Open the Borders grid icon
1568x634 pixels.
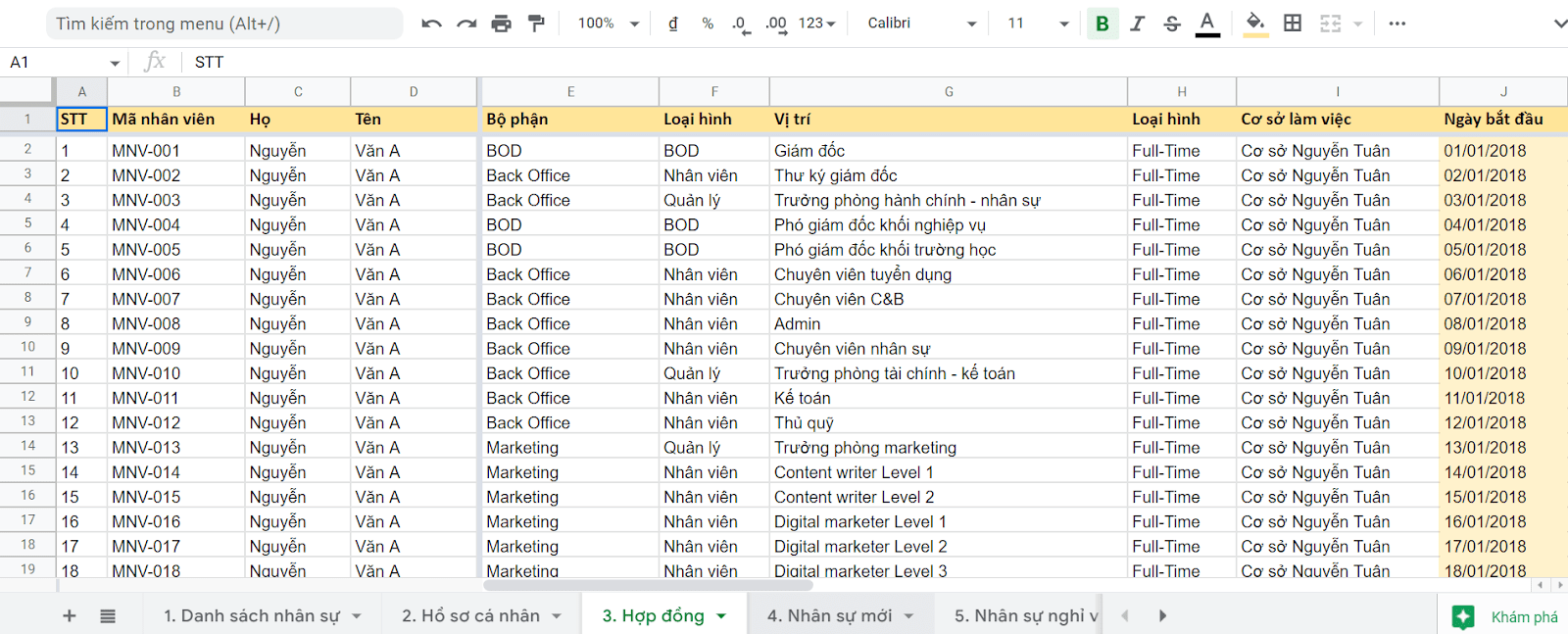(1293, 23)
